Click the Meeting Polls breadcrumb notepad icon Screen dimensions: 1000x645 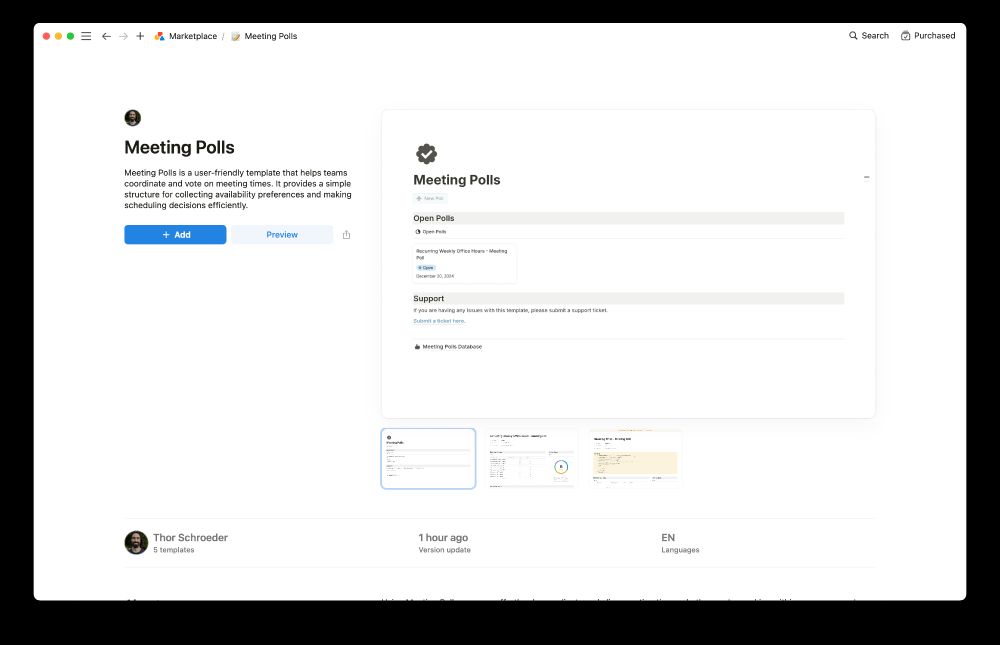pos(235,36)
